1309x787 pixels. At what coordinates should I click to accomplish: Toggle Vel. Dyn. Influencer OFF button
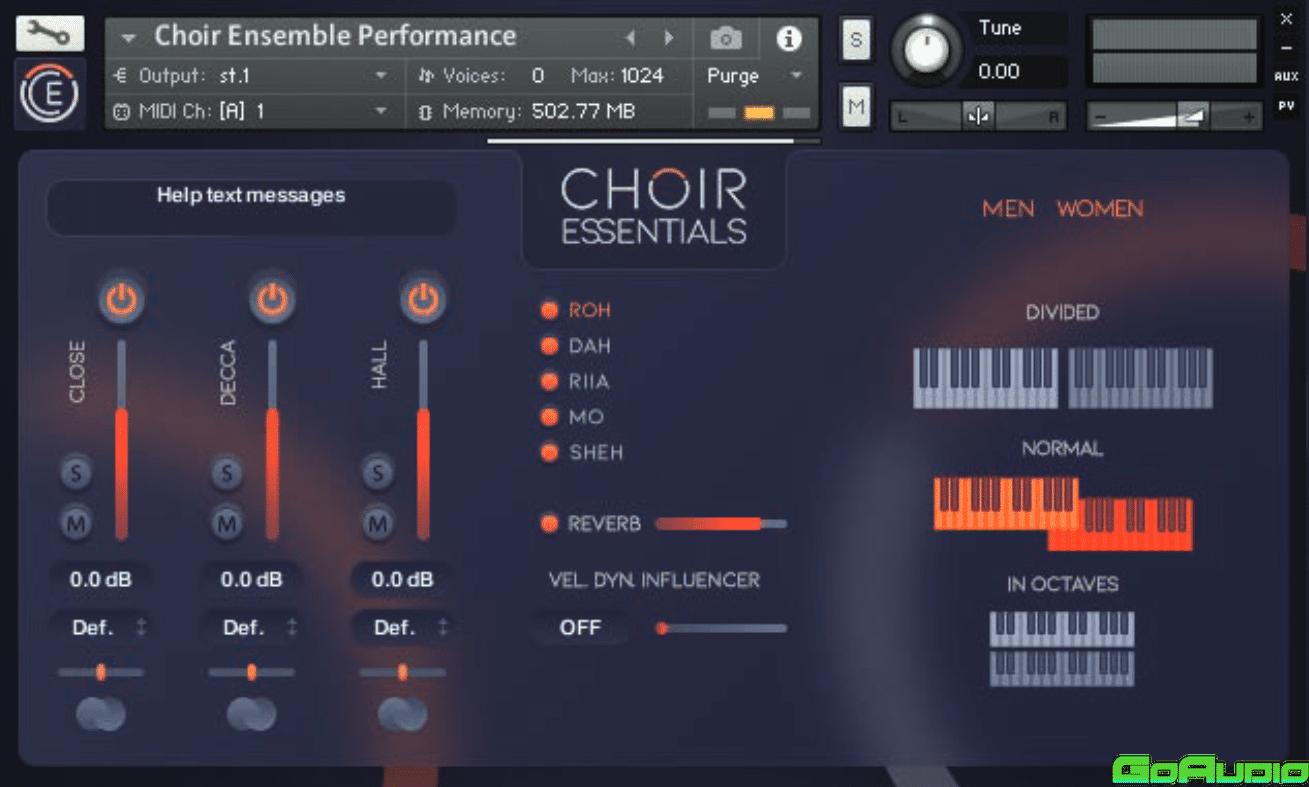point(580,628)
